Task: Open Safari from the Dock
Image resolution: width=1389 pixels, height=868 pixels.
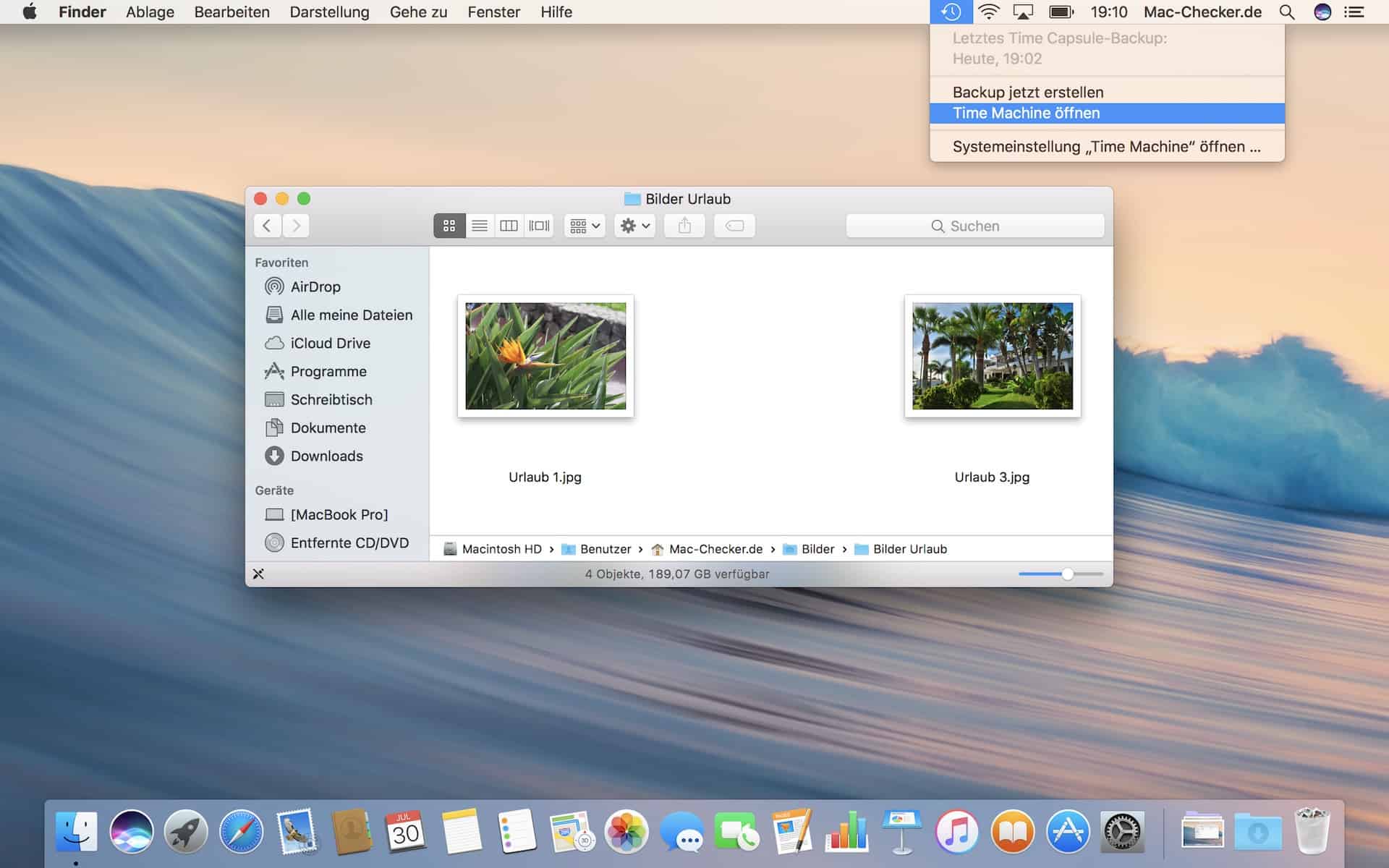Action: pos(241,832)
